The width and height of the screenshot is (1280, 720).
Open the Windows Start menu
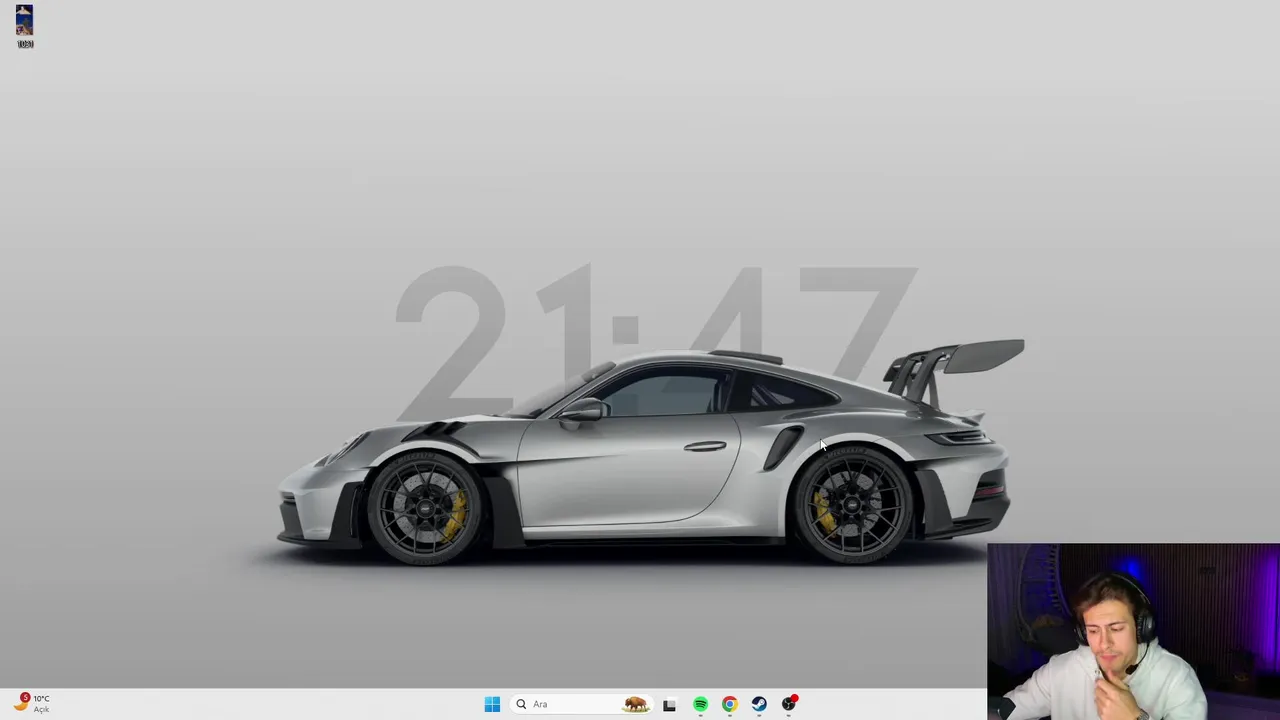click(x=492, y=704)
